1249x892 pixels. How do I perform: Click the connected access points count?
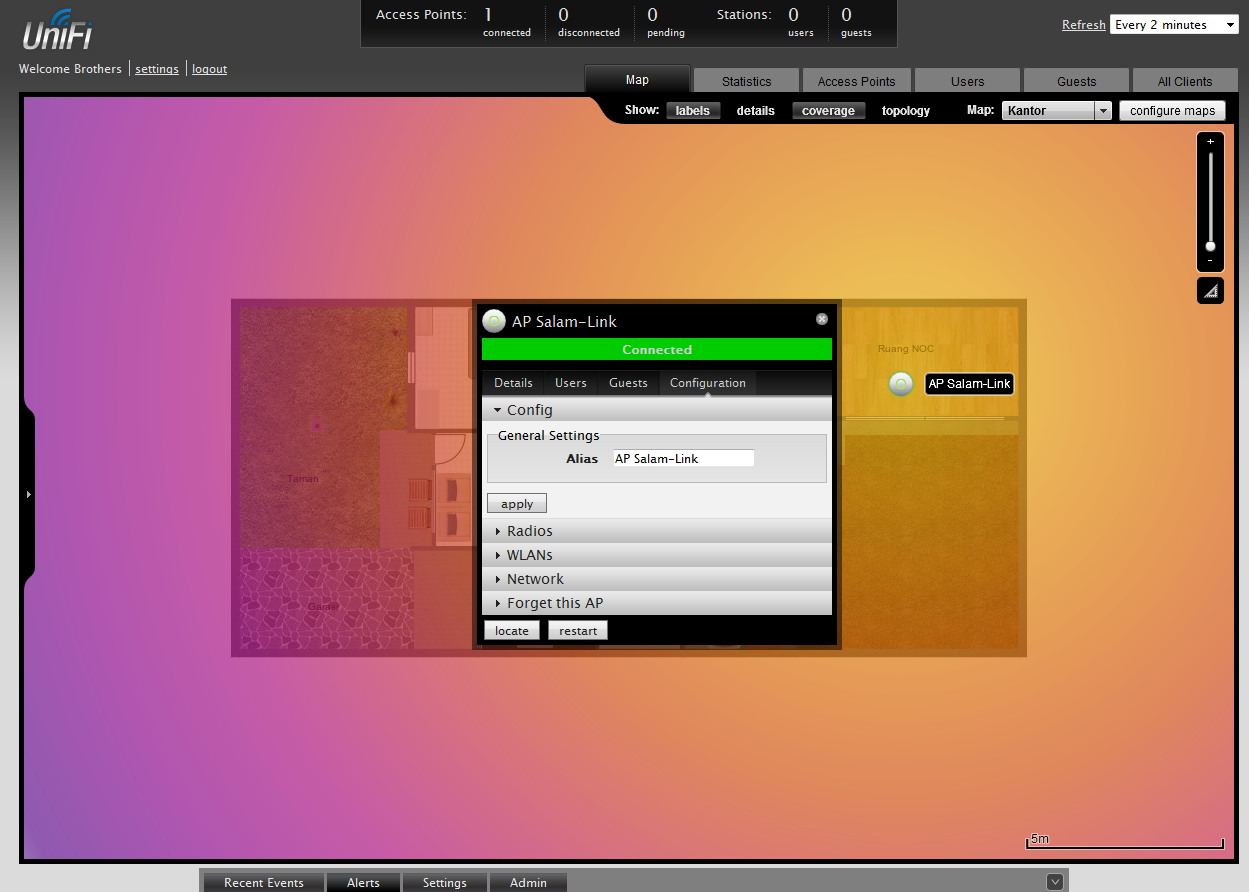click(507, 22)
